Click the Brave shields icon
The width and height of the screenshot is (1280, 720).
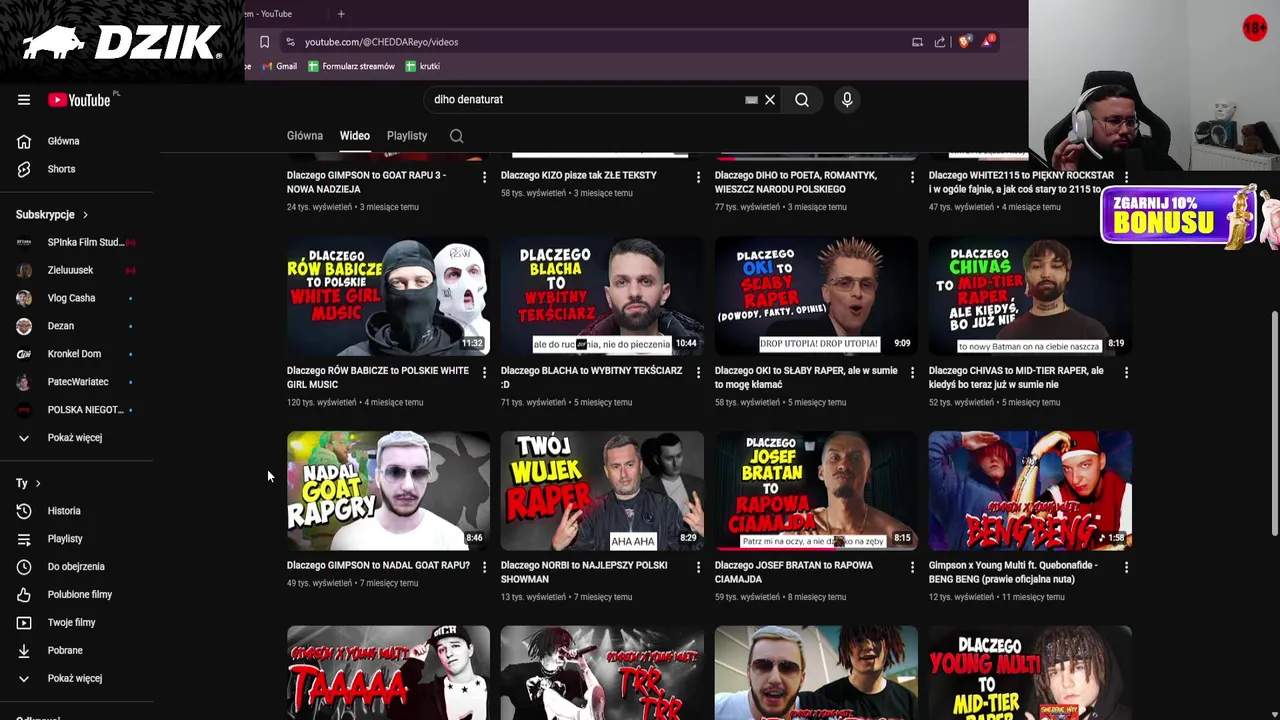964,42
